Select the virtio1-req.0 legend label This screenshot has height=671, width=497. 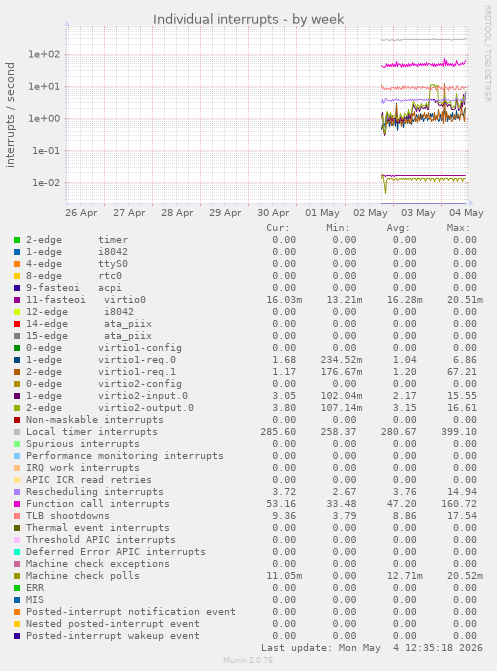point(137,360)
